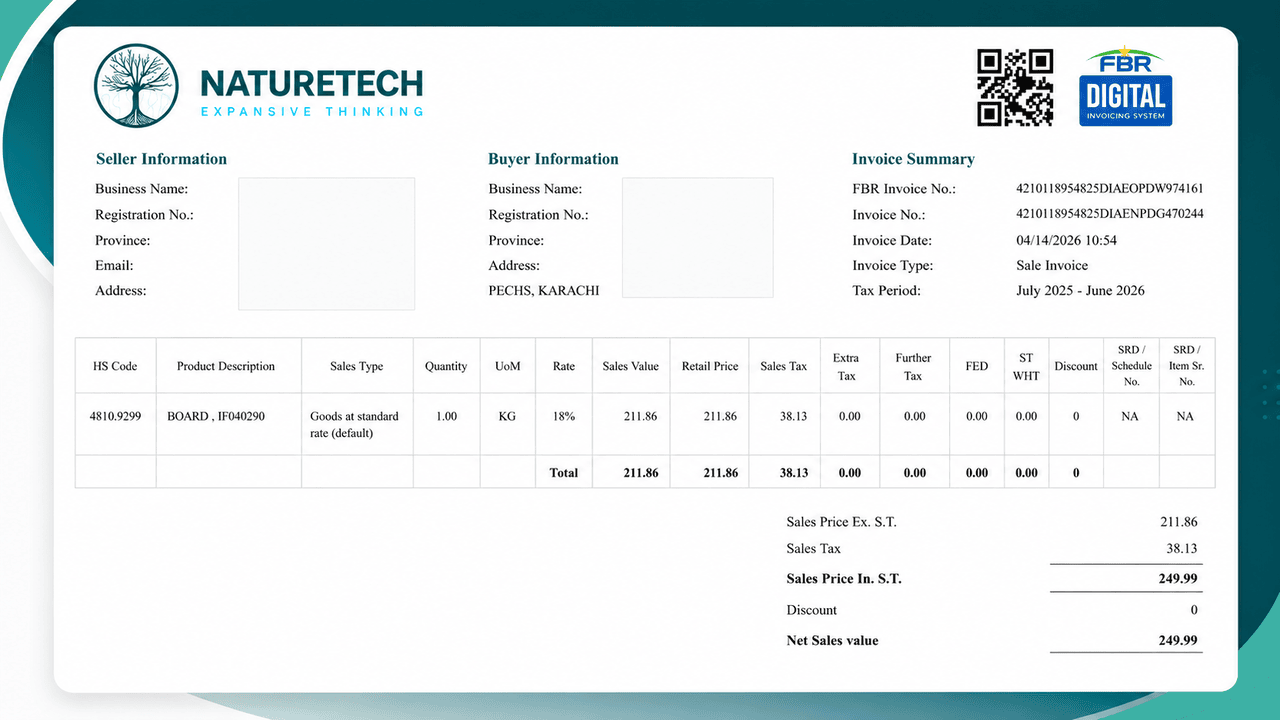This screenshot has height=720, width=1280.
Task: Click the Buyer Information heading
Action: click(553, 159)
